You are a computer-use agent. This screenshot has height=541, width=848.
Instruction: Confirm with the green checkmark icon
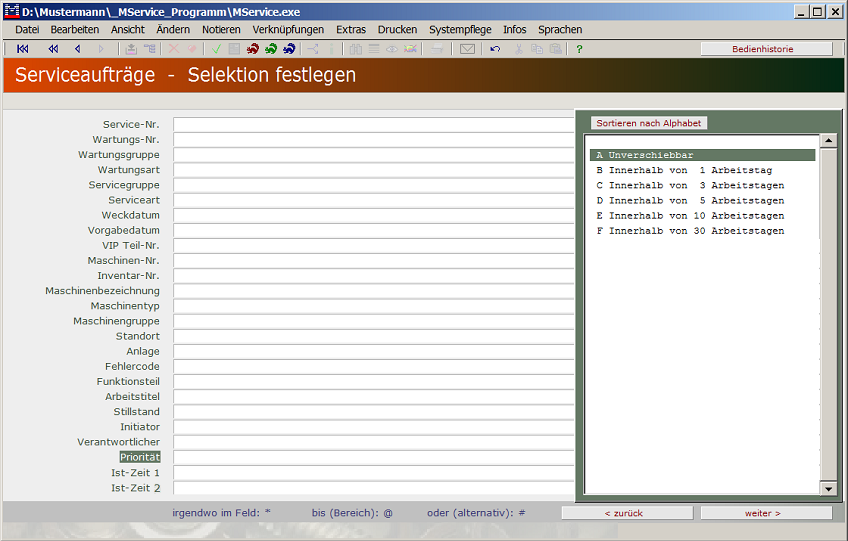[216, 49]
